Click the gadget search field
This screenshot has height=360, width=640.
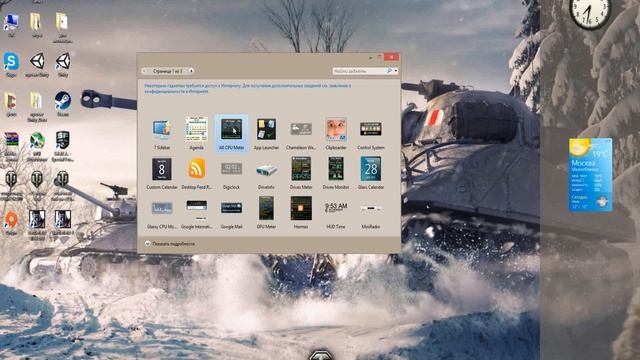tap(359, 71)
